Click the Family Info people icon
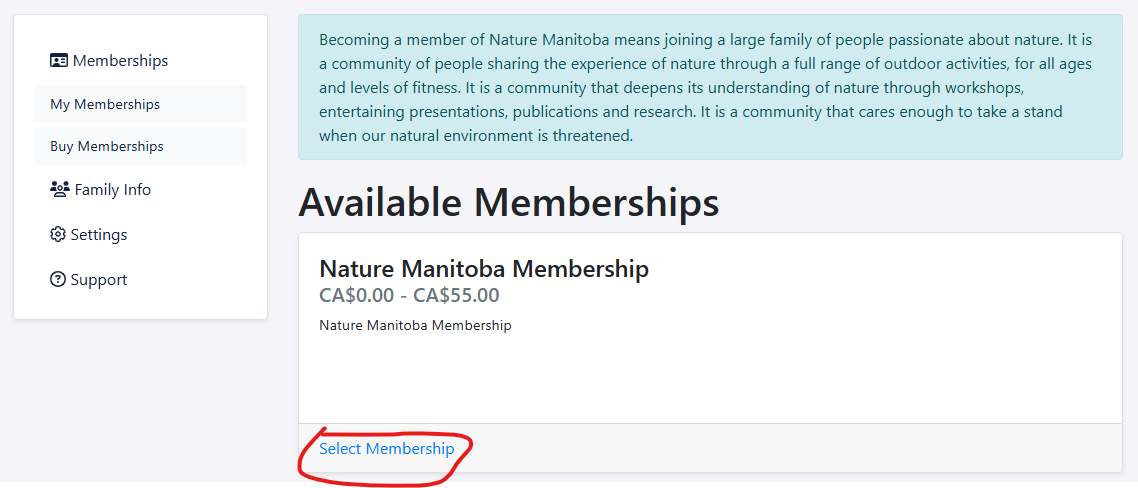This screenshot has width=1138, height=488. click(59, 189)
